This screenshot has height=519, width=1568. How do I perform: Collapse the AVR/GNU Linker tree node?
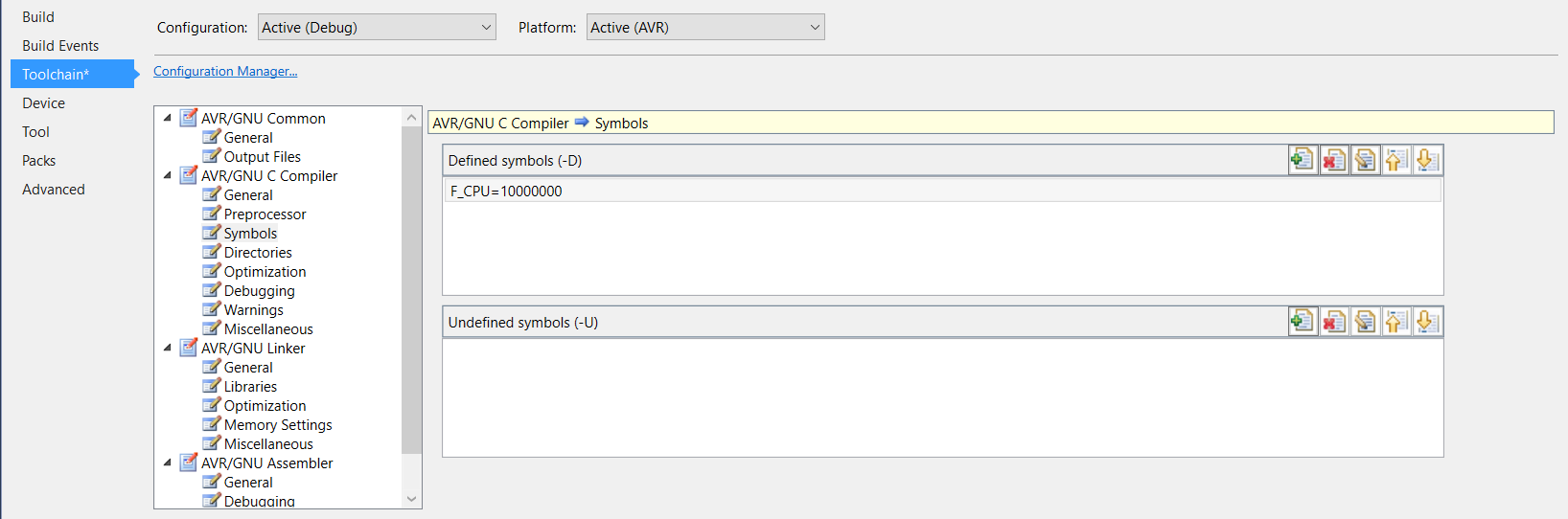pyautogui.click(x=168, y=349)
